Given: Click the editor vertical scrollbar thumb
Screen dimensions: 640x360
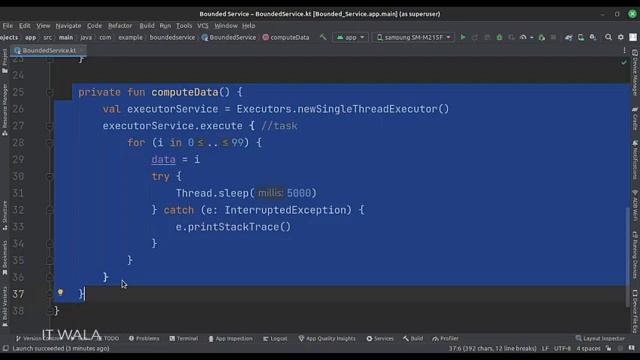Looking at the screenshot, I should click(628, 256).
